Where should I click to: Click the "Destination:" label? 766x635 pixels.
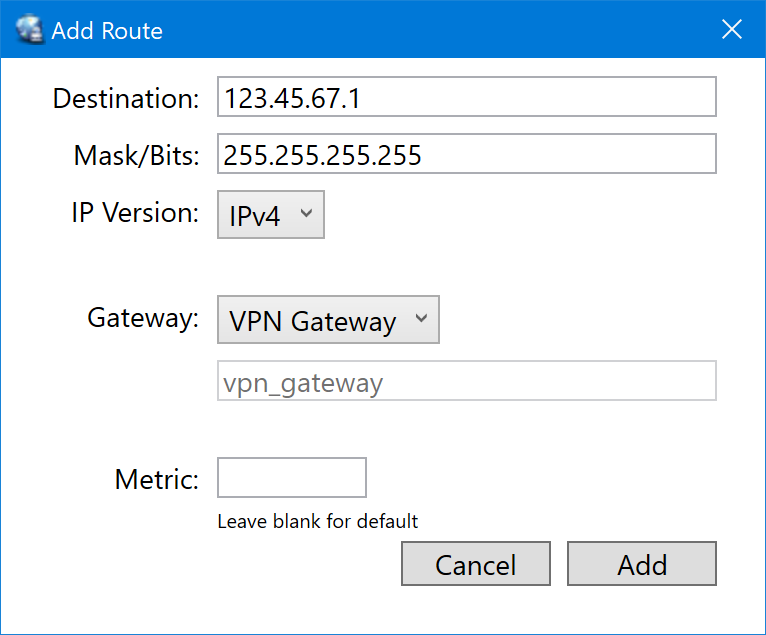point(126,98)
